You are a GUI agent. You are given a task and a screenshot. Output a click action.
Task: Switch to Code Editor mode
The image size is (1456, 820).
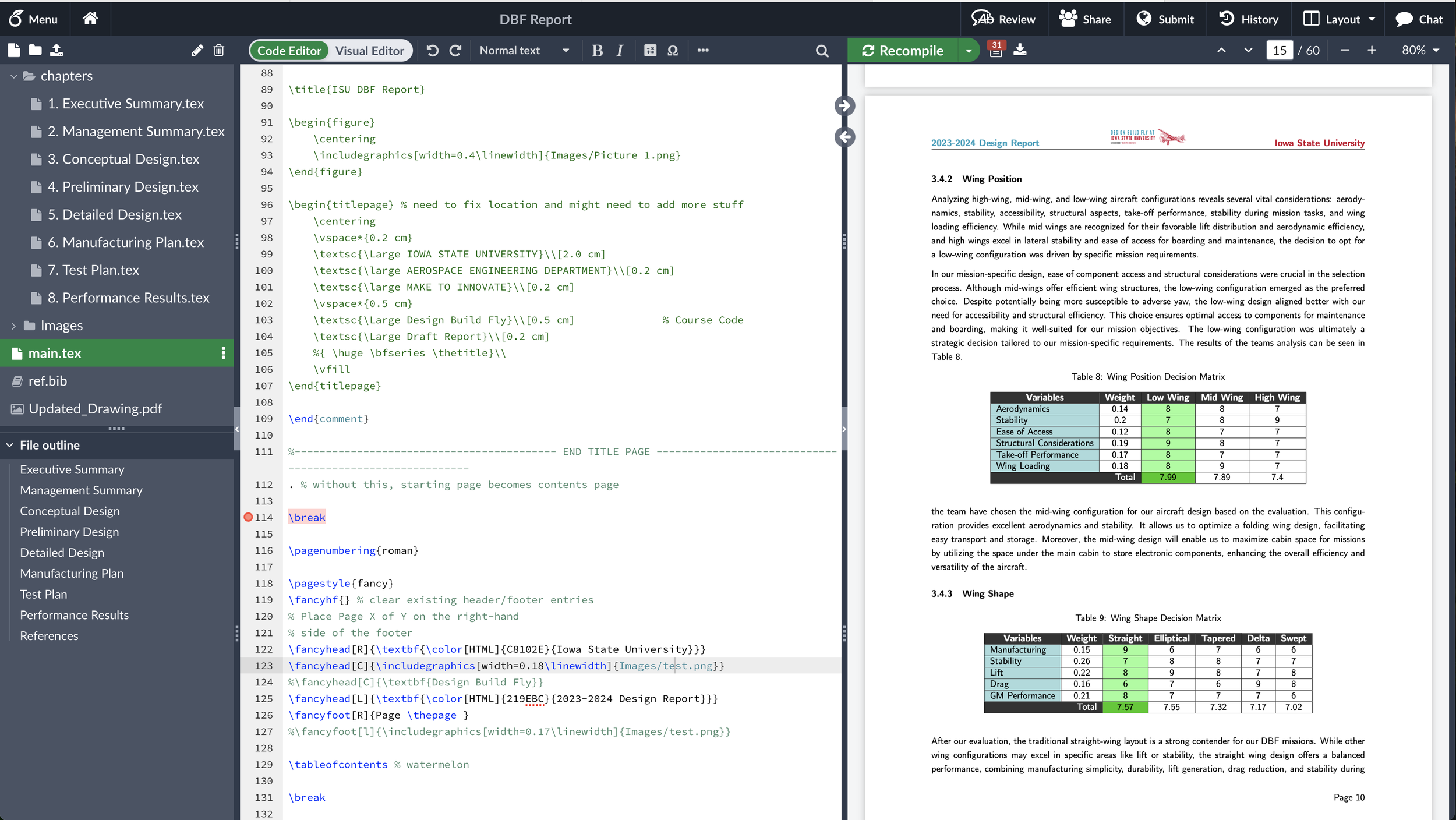(x=289, y=51)
